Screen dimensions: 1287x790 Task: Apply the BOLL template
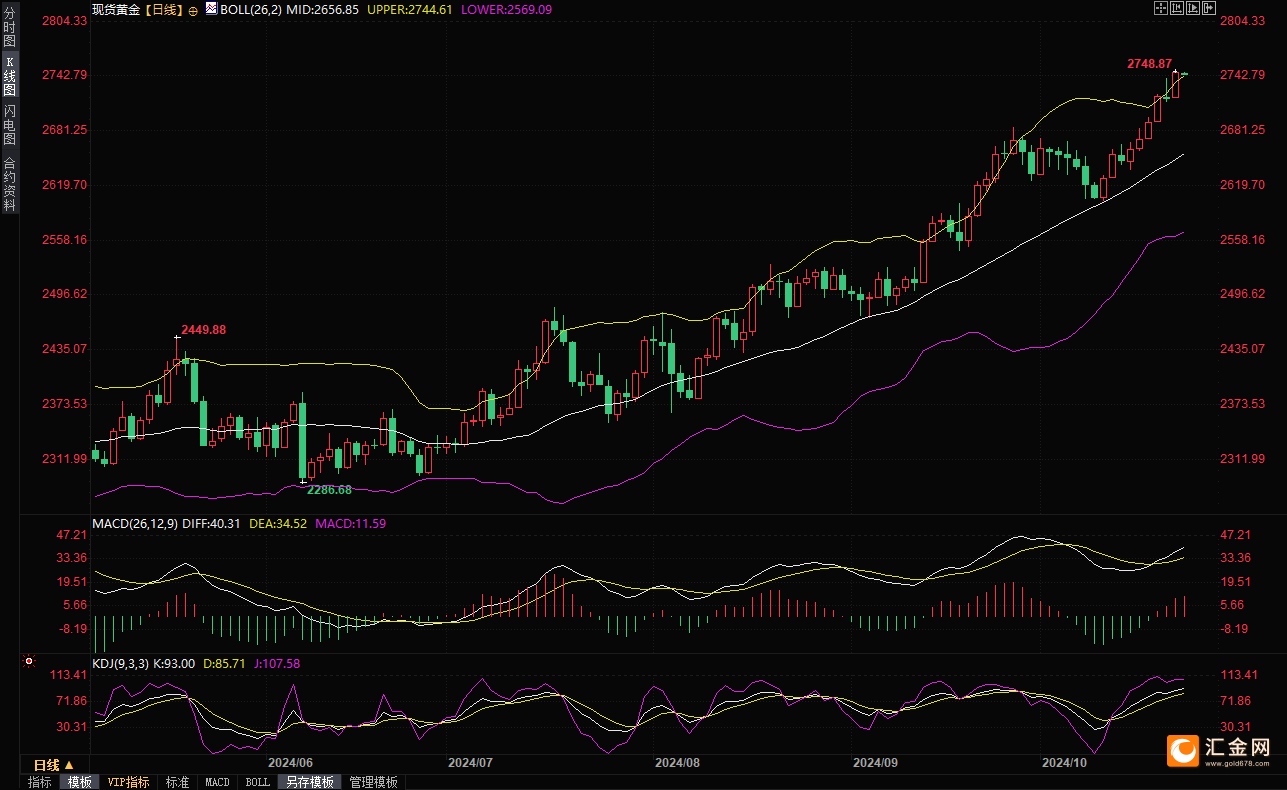[257, 782]
